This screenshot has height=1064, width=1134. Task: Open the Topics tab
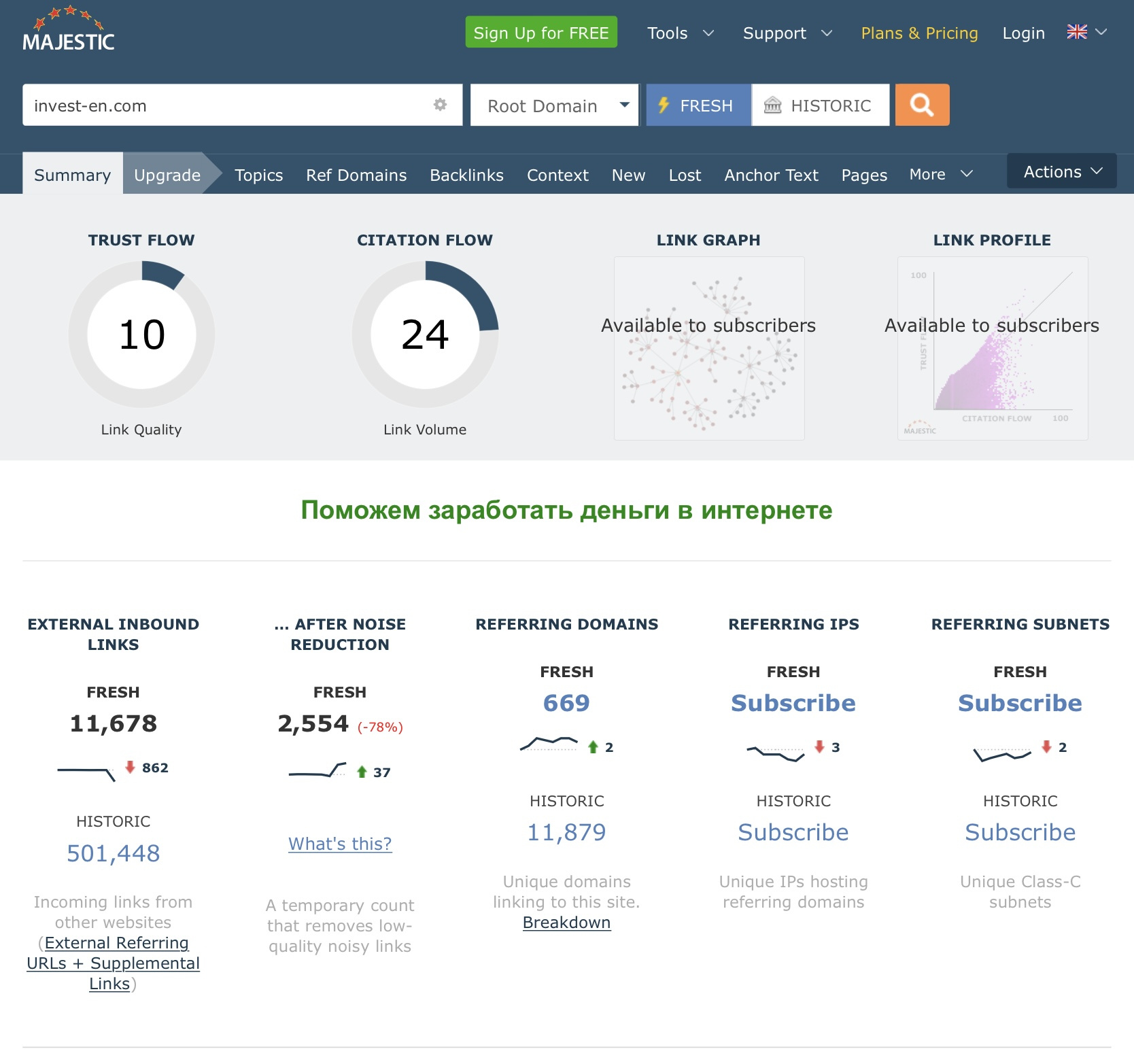click(x=258, y=174)
